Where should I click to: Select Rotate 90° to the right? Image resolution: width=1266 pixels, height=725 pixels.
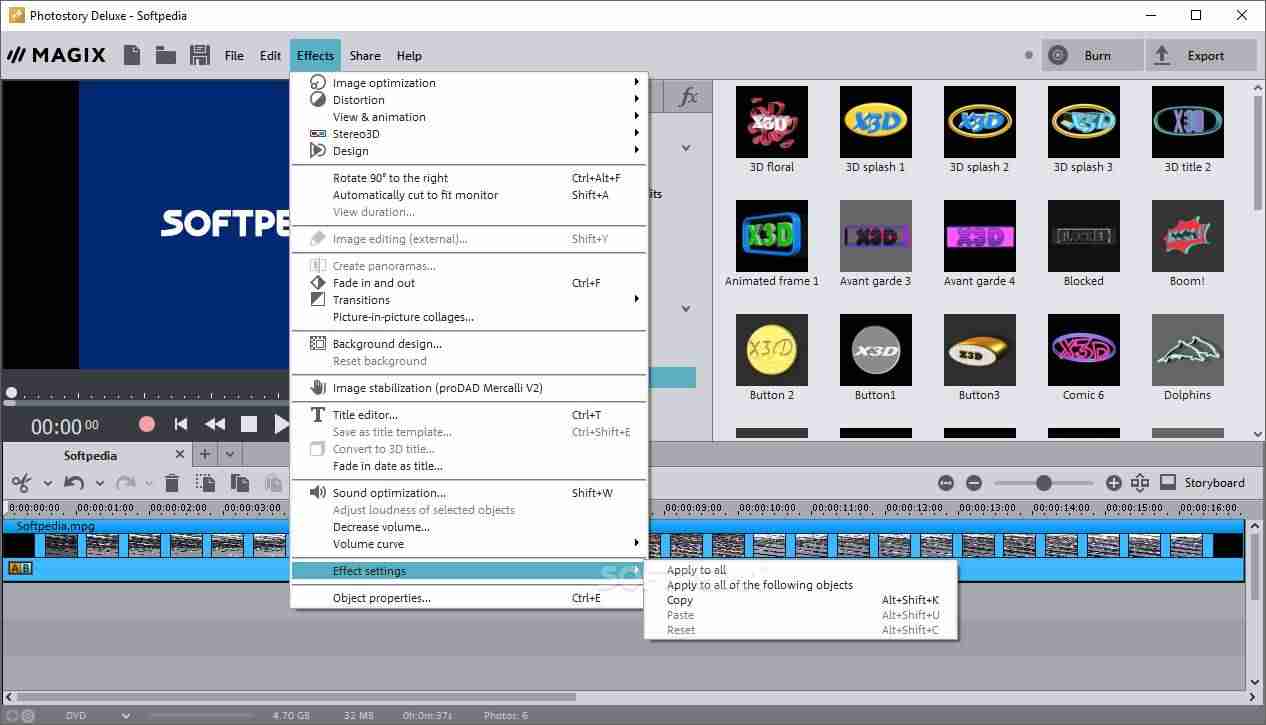(x=390, y=178)
